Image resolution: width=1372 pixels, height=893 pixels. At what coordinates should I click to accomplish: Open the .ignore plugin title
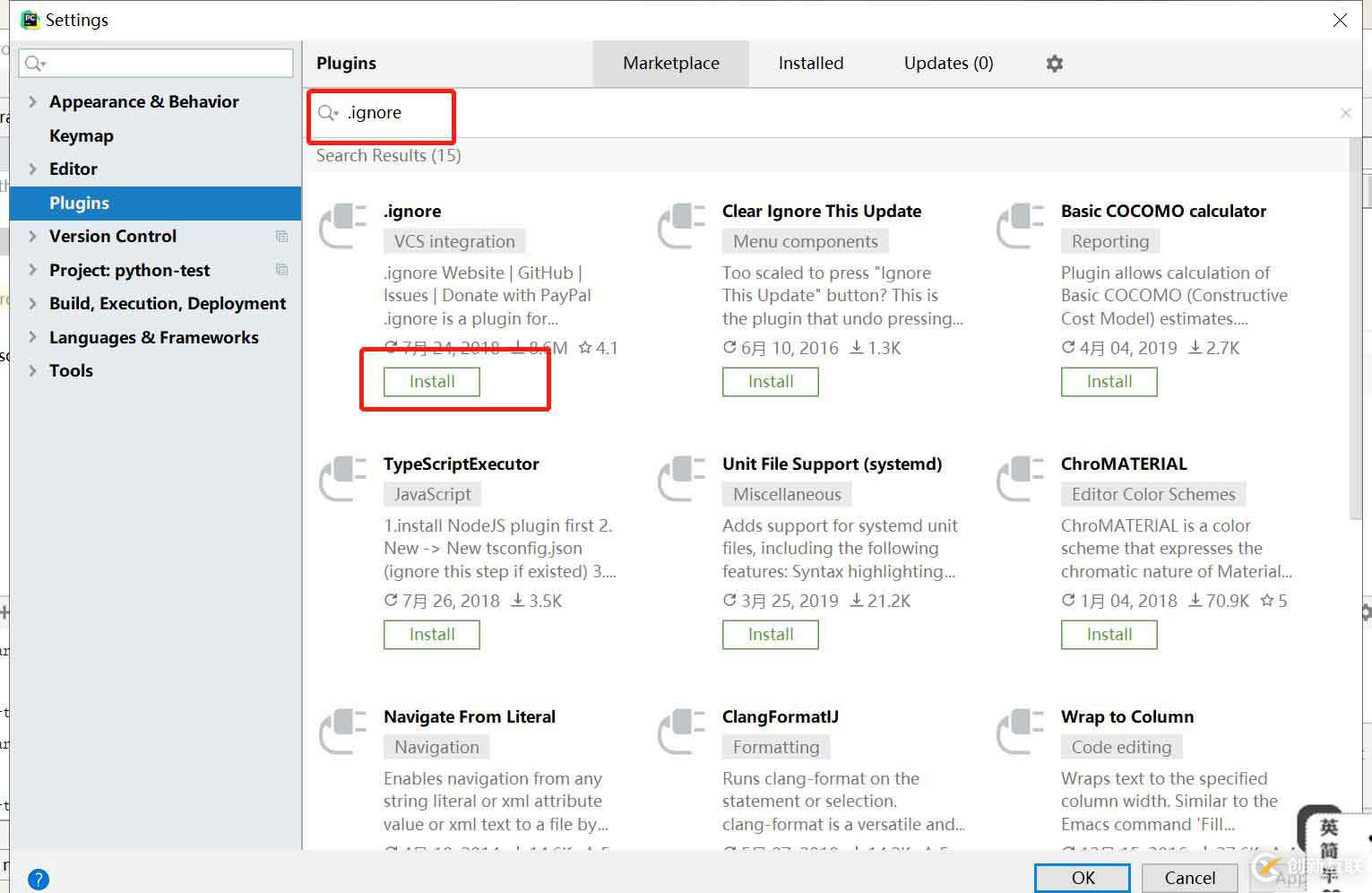[x=412, y=212]
